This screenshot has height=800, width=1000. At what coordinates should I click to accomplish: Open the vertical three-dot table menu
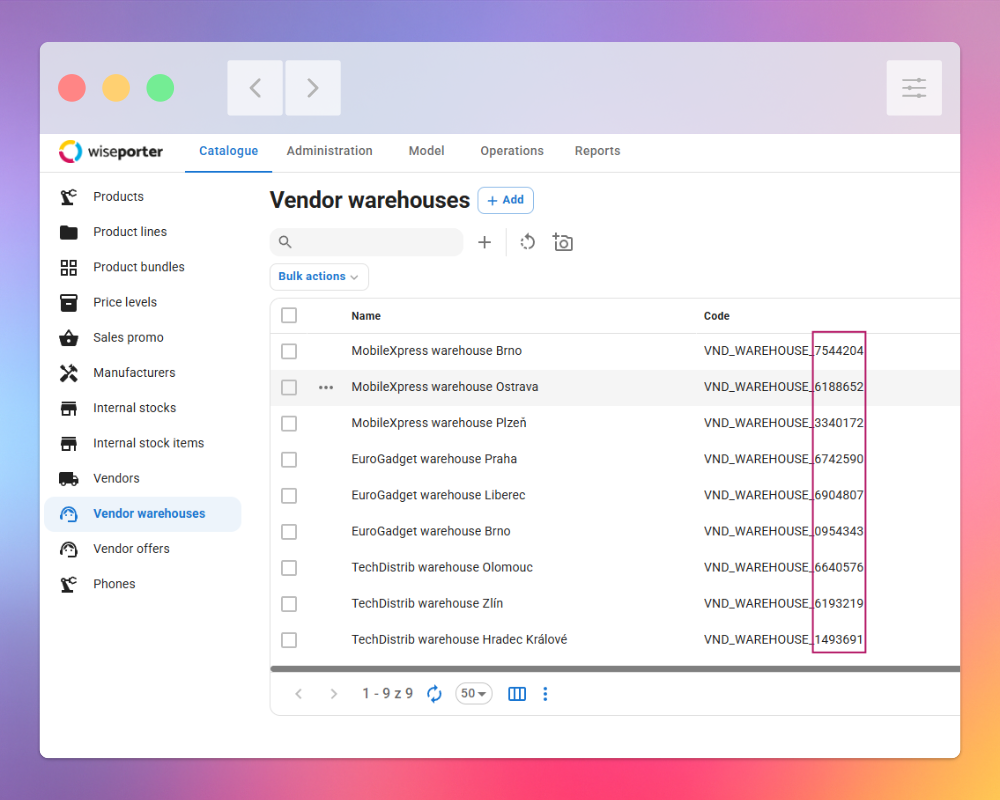(545, 693)
